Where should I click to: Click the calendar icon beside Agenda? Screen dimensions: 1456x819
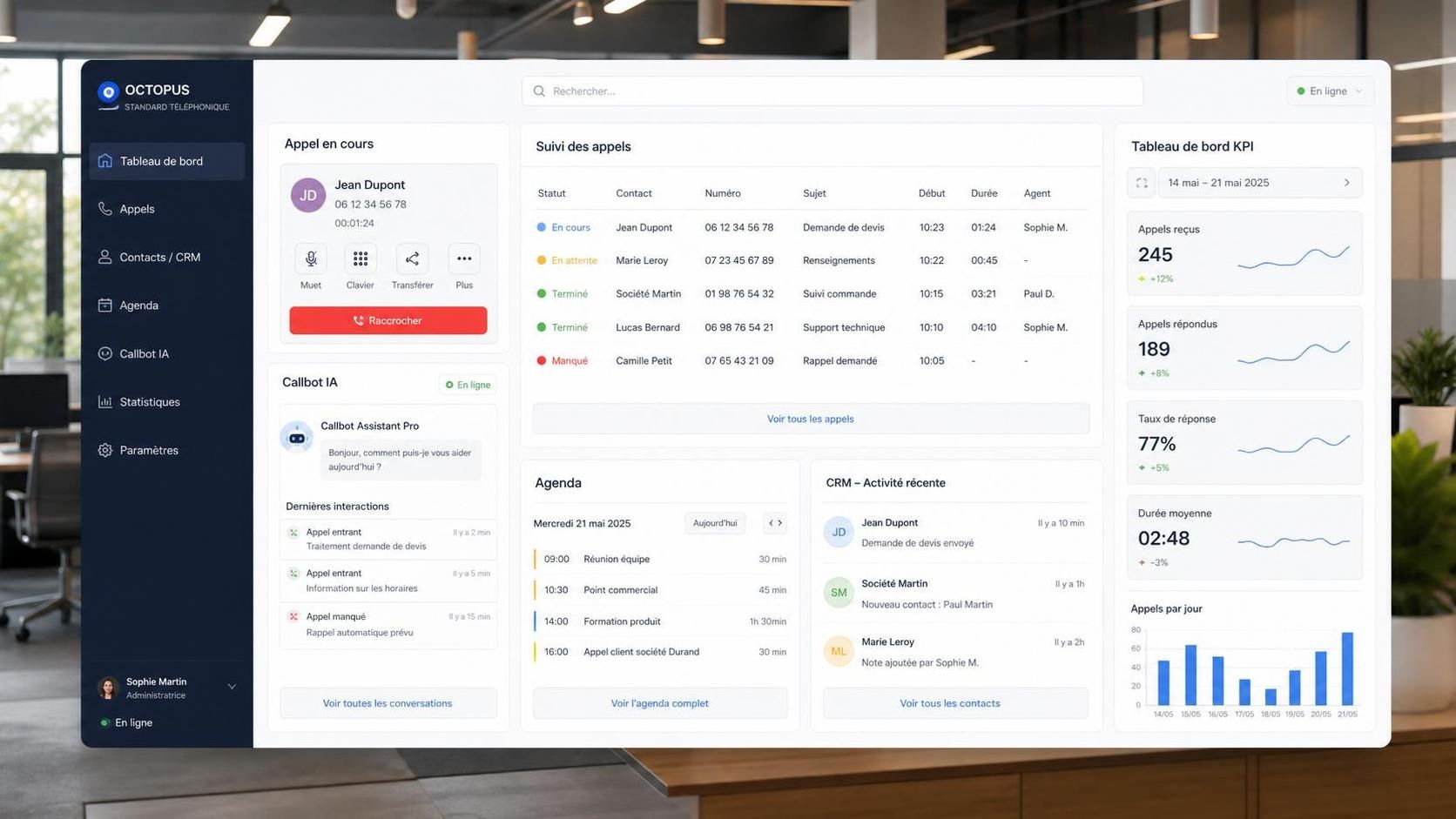pyautogui.click(x=105, y=305)
